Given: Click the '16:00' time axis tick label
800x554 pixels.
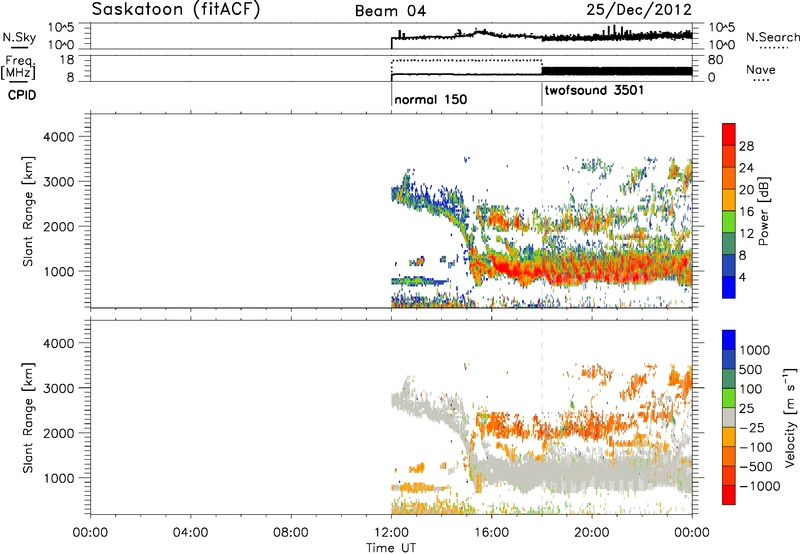Looking at the screenshot, I should (x=491, y=533).
